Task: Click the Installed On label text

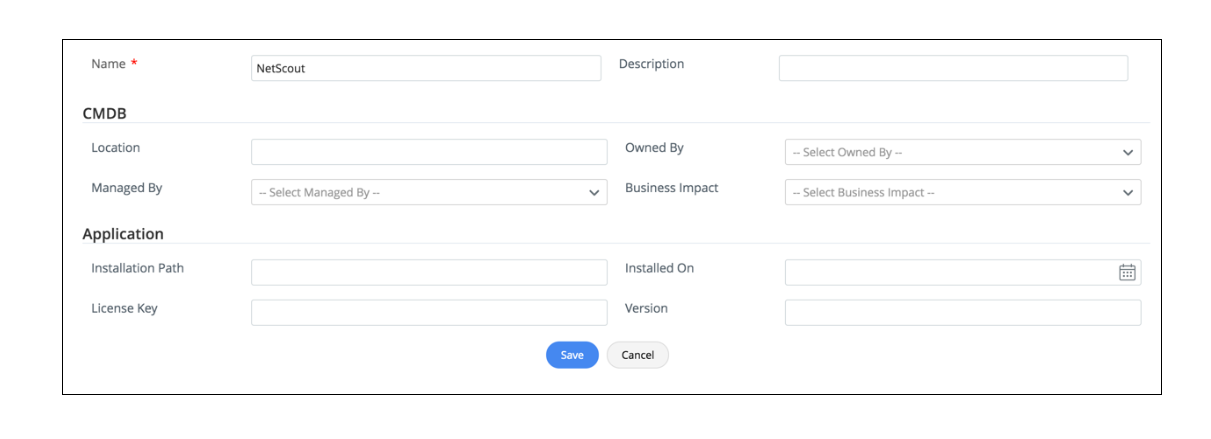Action: 659,268
